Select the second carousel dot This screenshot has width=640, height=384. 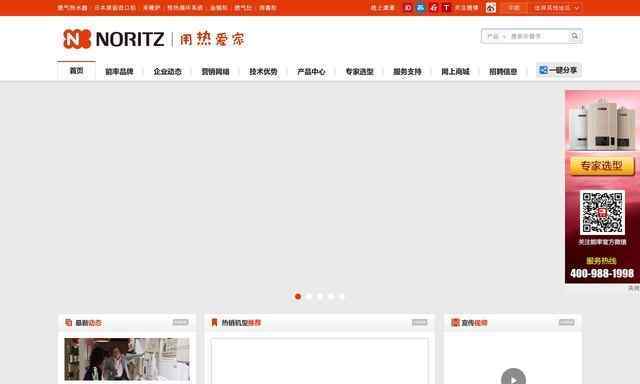[x=309, y=297]
